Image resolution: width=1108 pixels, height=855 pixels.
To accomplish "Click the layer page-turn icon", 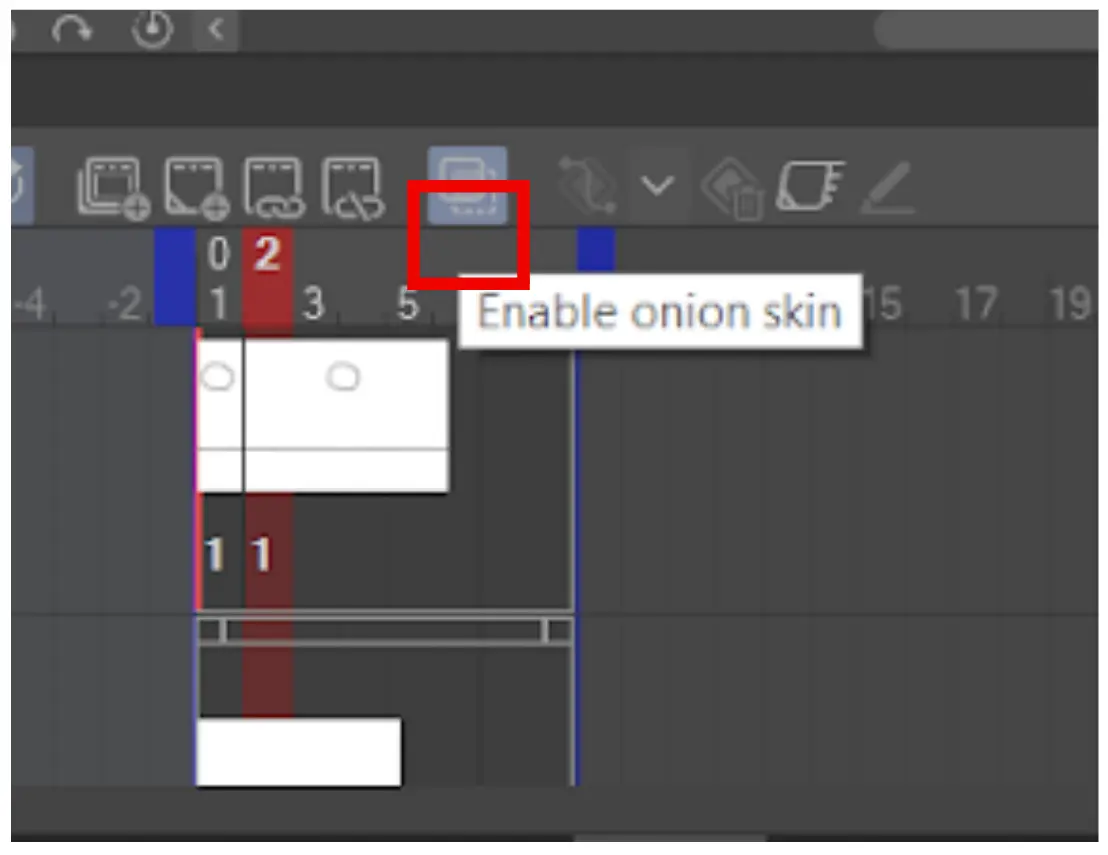I will click(809, 186).
